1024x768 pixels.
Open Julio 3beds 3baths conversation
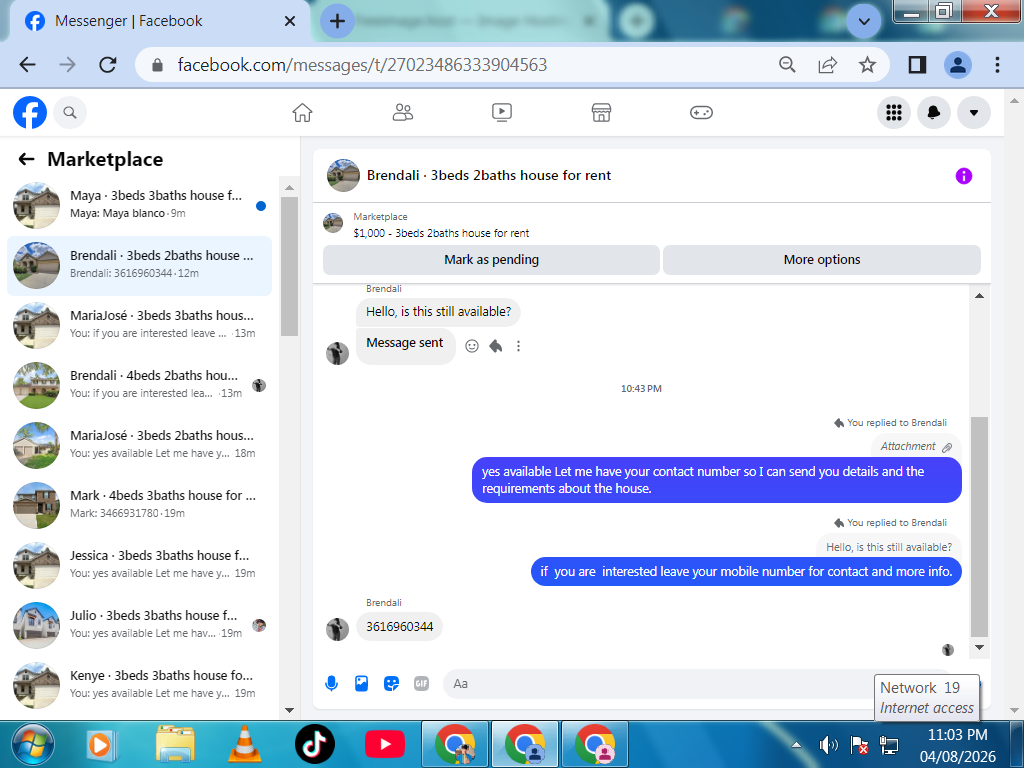coord(139,626)
